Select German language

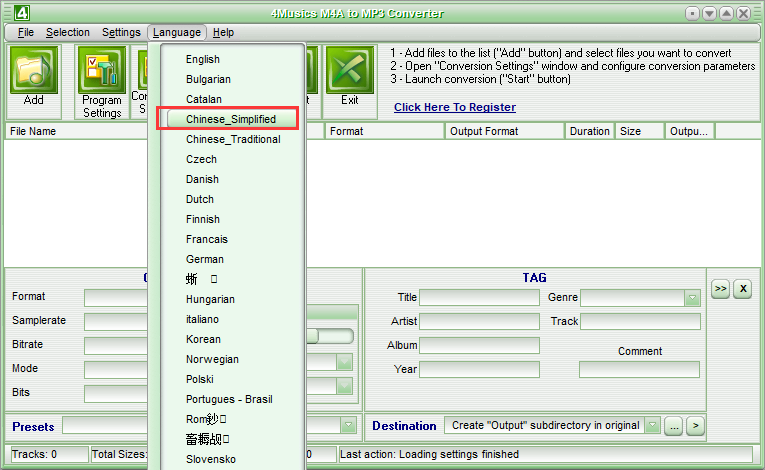point(204,259)
